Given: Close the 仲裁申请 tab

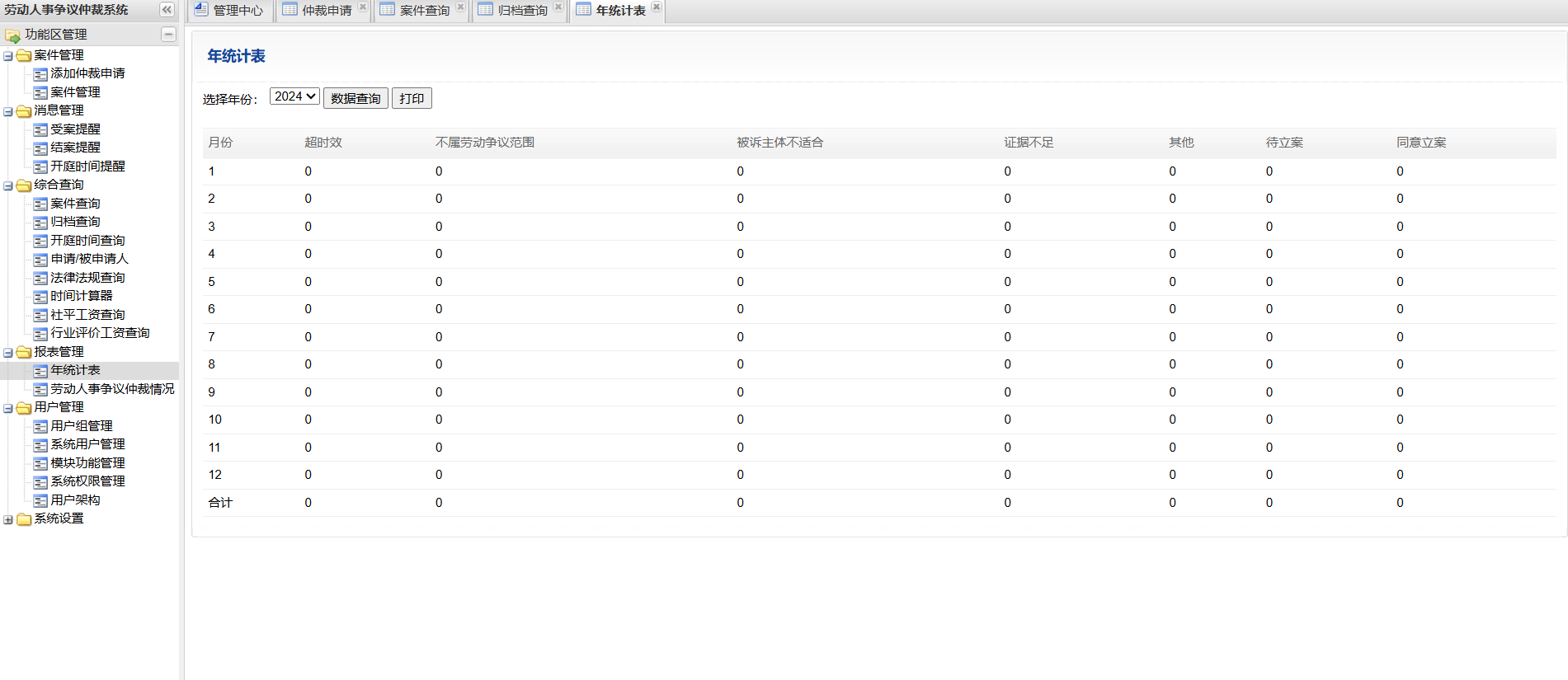Looking at the screenshot, I should point(363,7).
